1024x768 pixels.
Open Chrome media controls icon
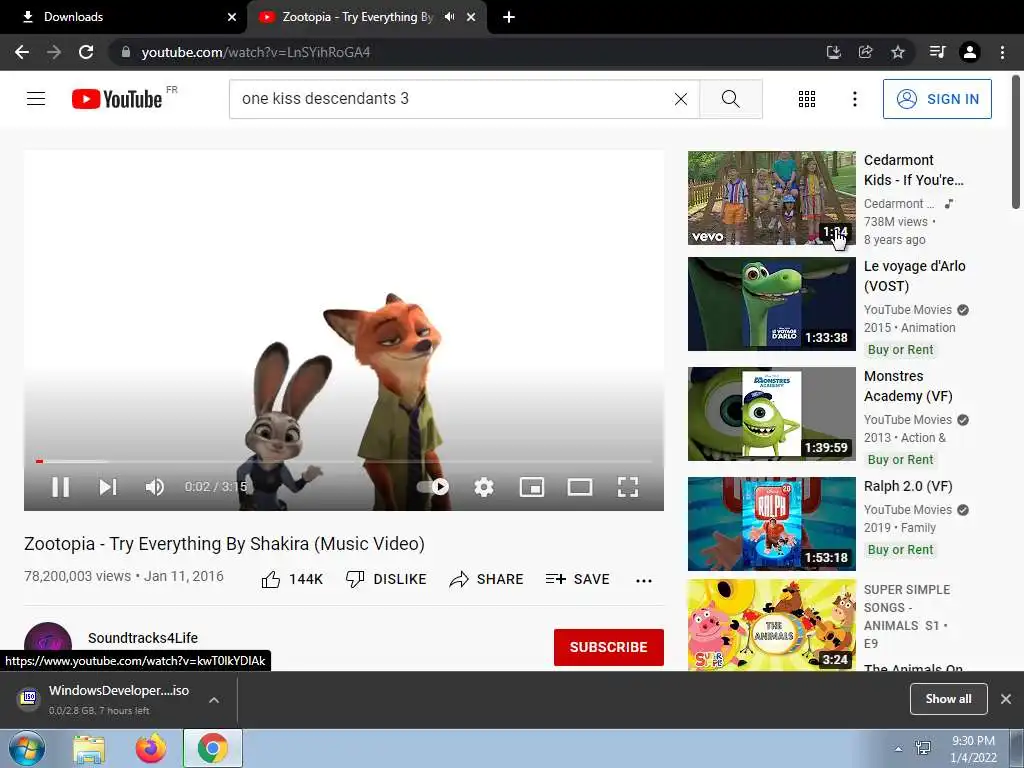[937, 52]
